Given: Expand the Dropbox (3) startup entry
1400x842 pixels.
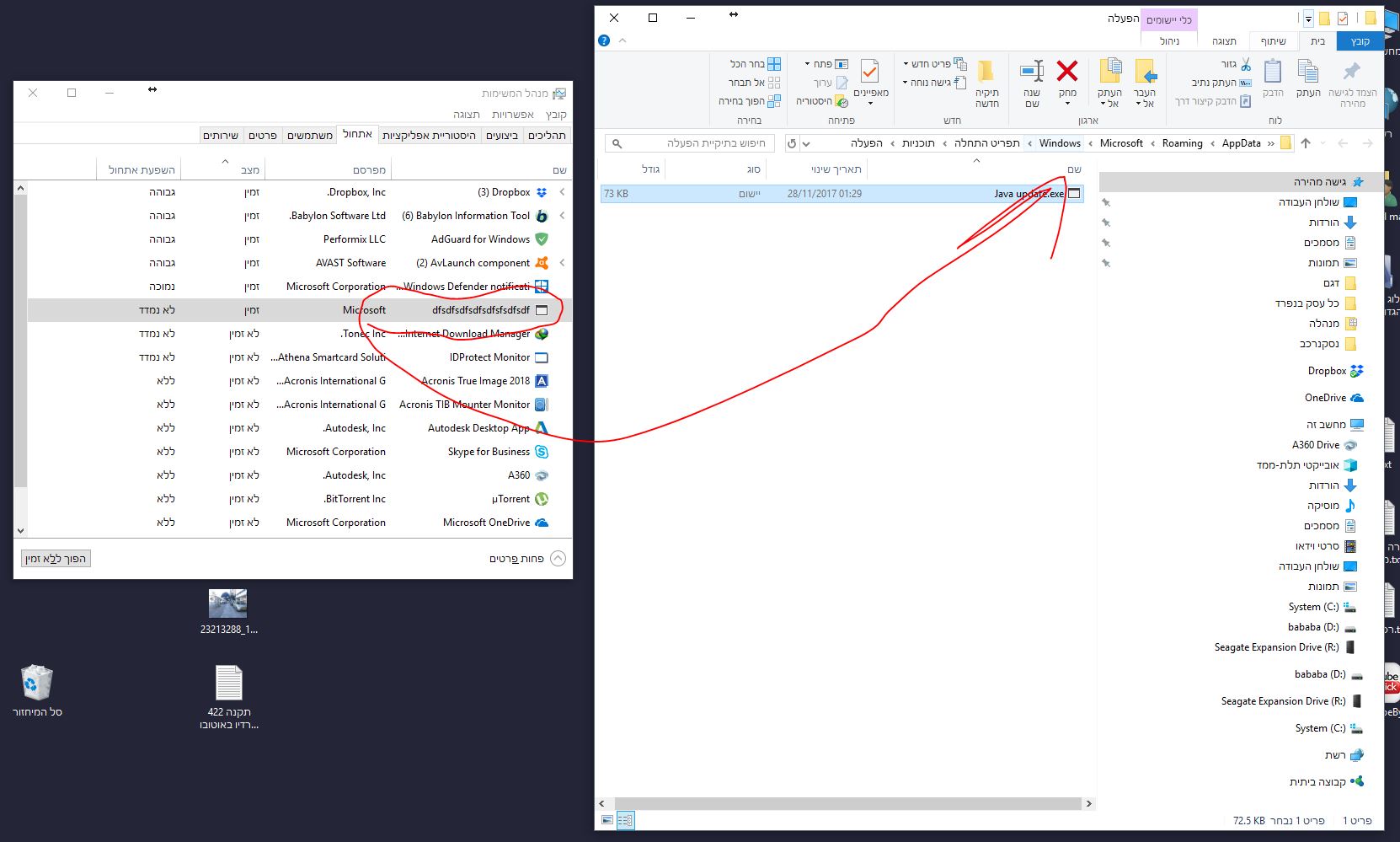Looking at the screenshot, I should click(x=563, y=192).
